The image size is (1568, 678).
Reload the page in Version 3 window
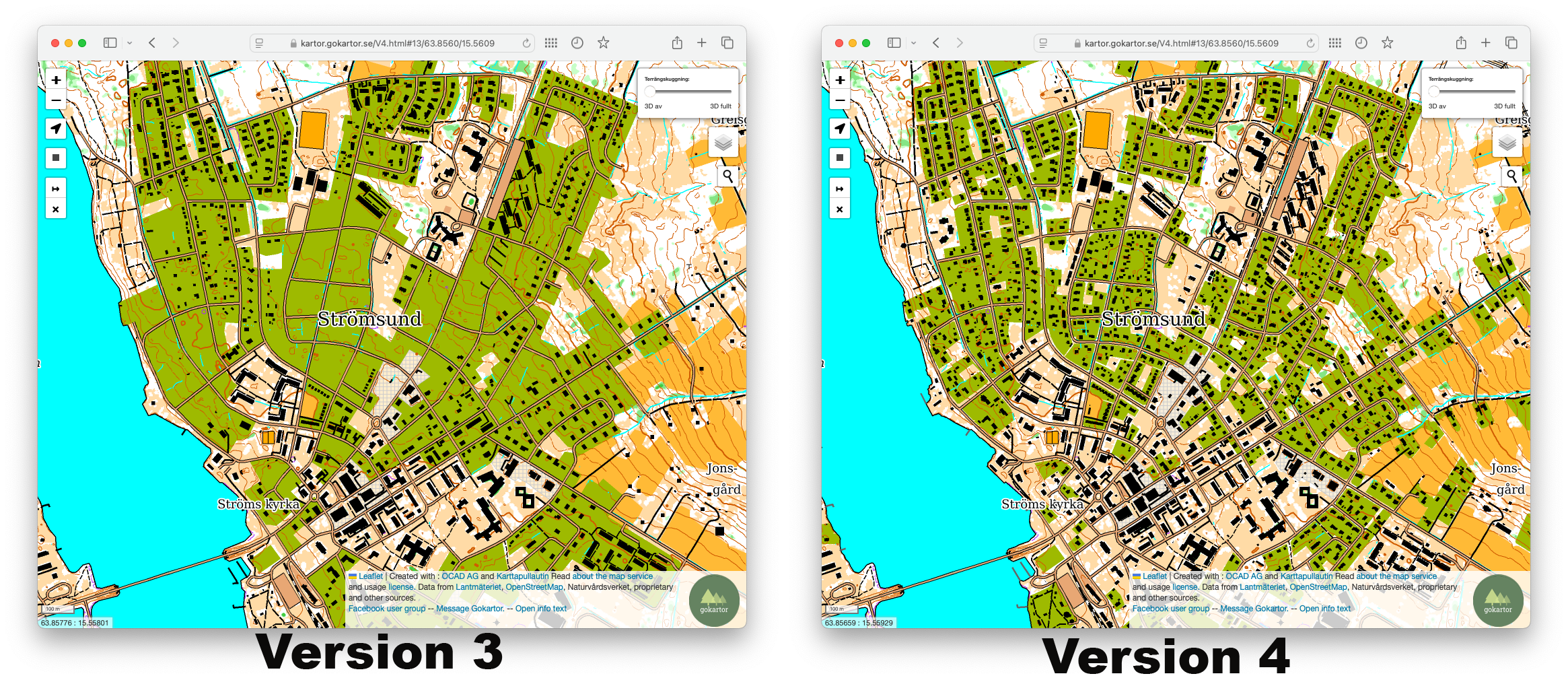click(x=526, y=43)
